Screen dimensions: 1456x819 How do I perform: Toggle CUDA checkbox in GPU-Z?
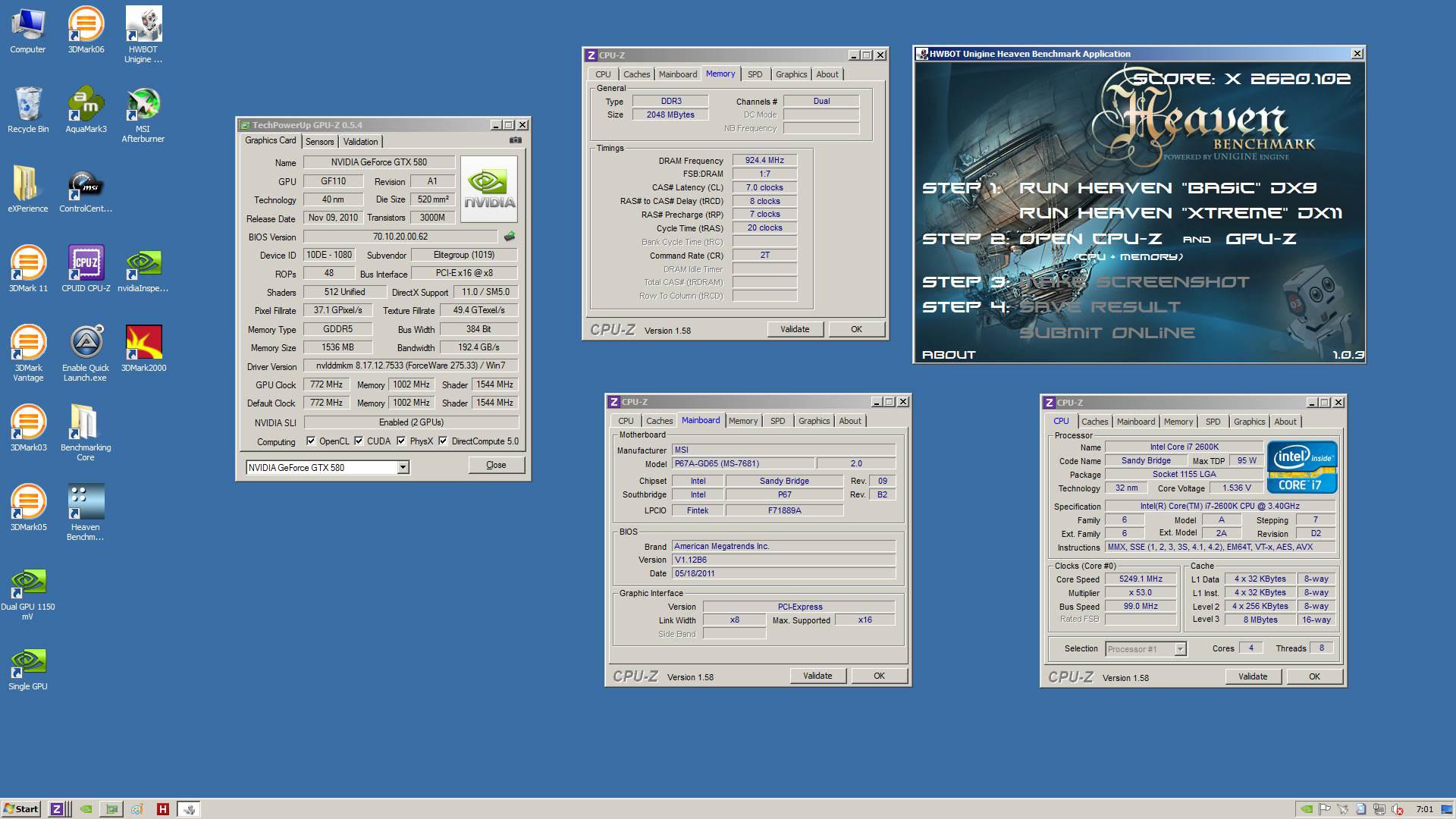359,441
